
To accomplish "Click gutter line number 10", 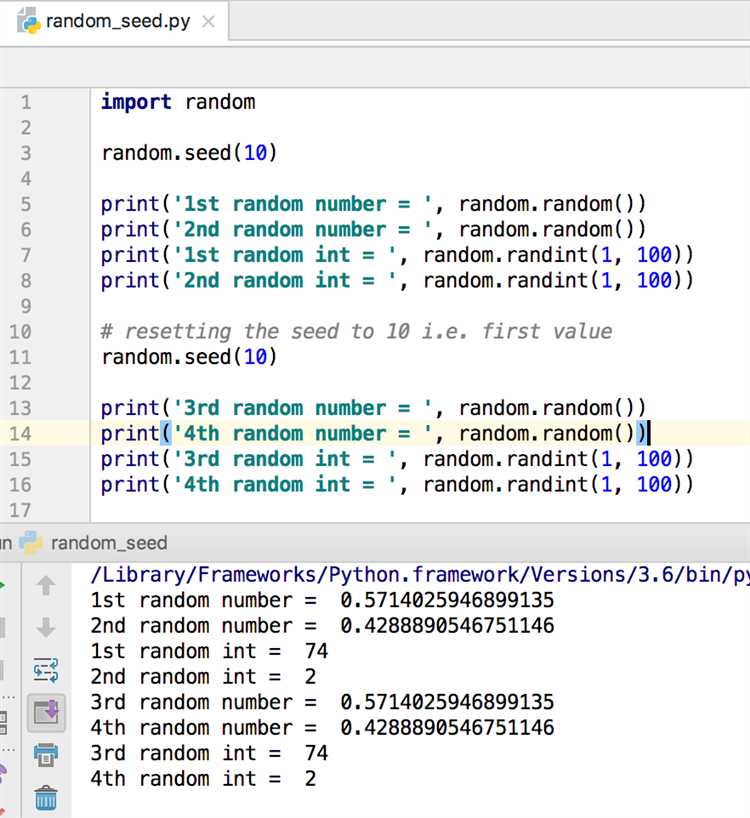I will (20, 332).
